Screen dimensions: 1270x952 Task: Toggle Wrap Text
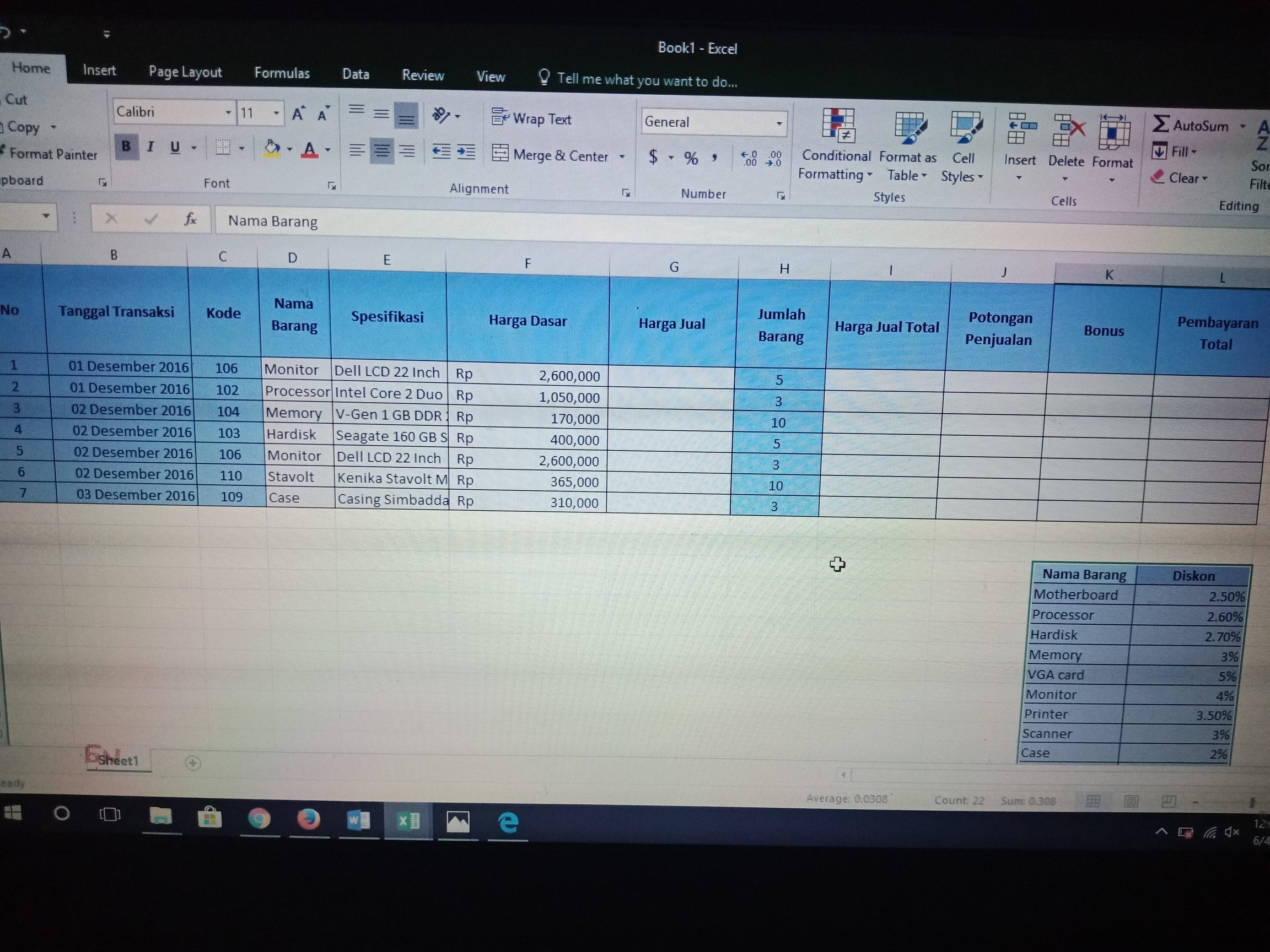coord(532,119)
